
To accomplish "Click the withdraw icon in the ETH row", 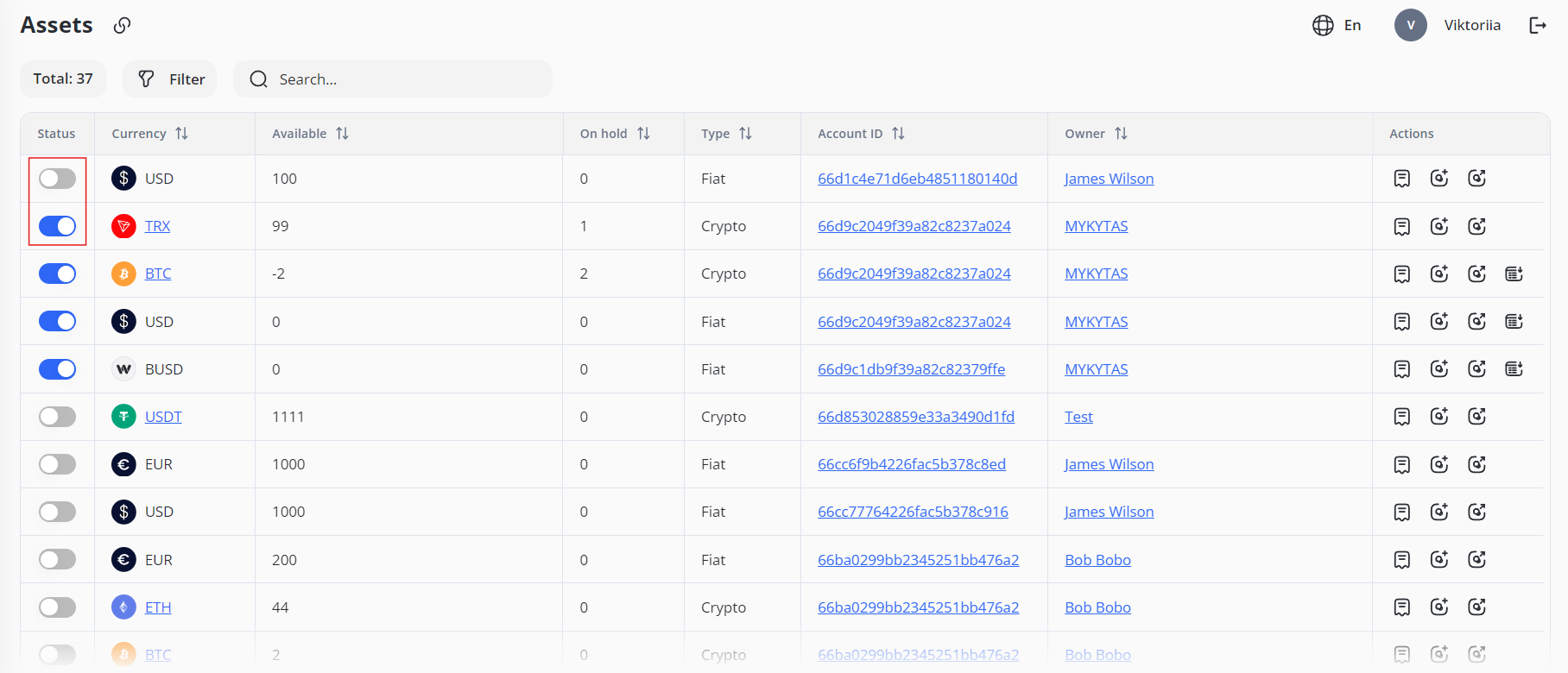I will pos(1477,607).
